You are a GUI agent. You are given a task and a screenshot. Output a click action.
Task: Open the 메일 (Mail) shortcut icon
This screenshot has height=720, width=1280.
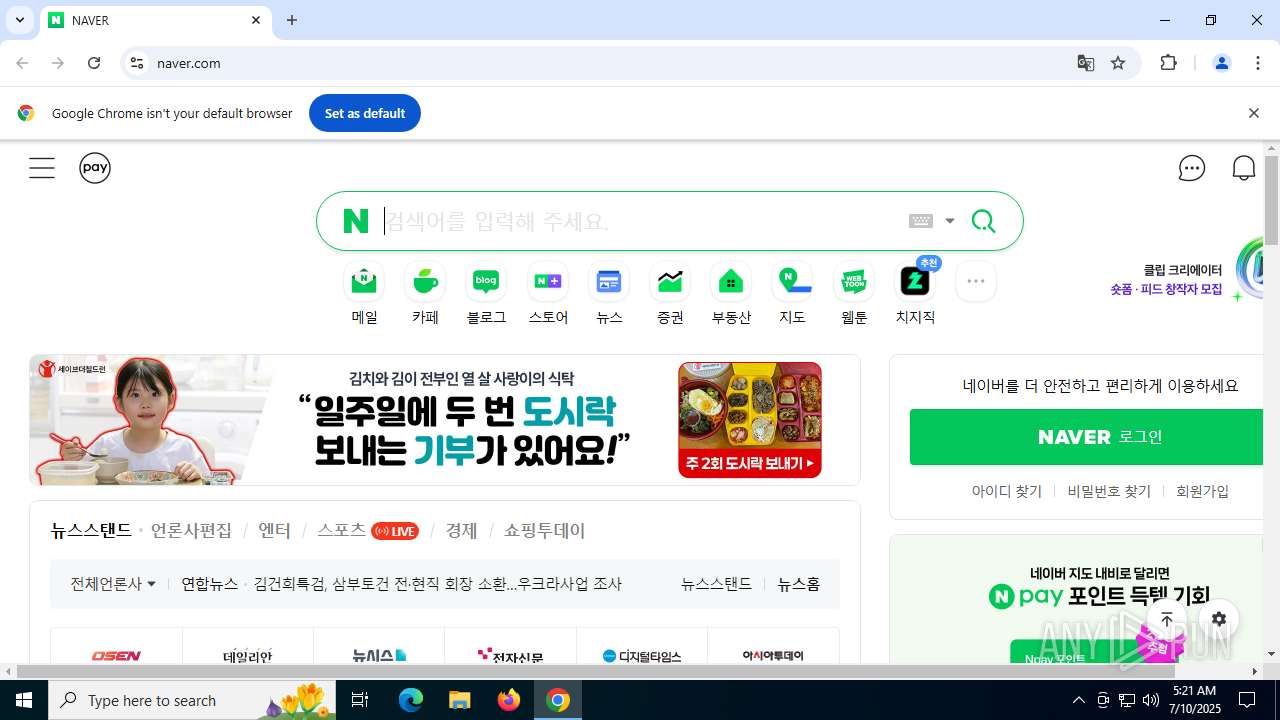click(x=364, y=282)
